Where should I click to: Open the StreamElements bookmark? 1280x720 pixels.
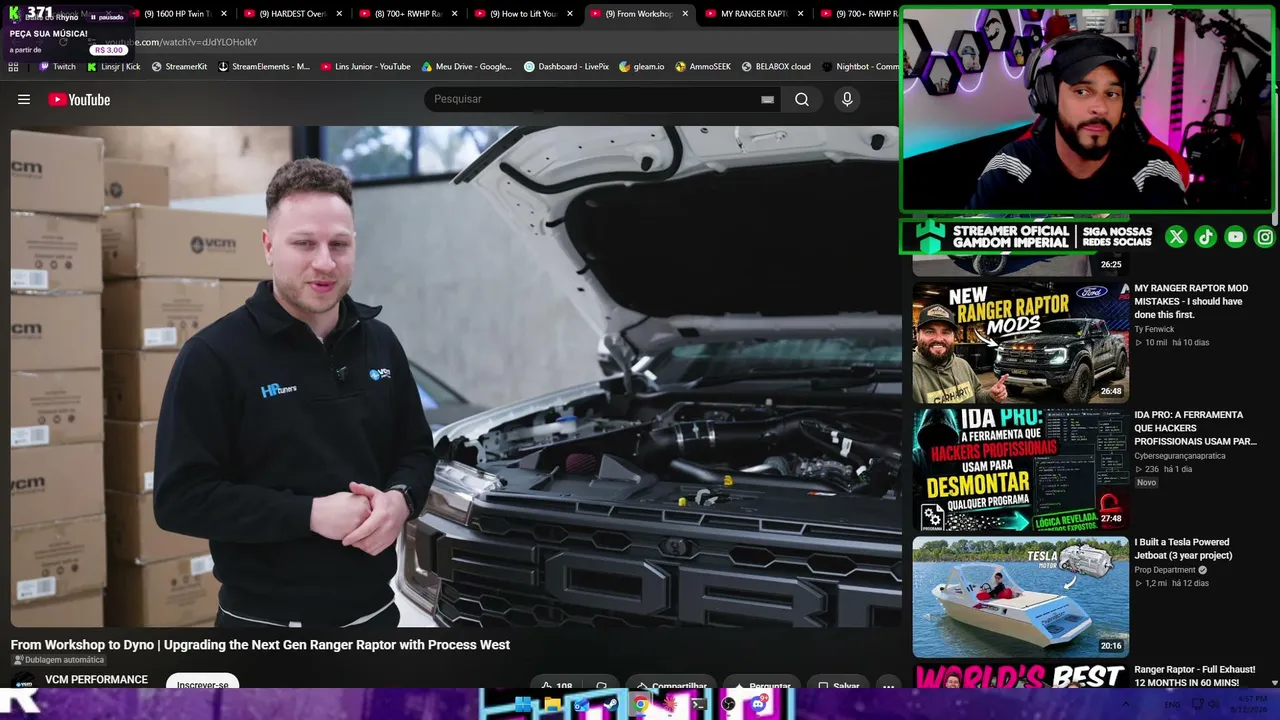tap(264, 67)
